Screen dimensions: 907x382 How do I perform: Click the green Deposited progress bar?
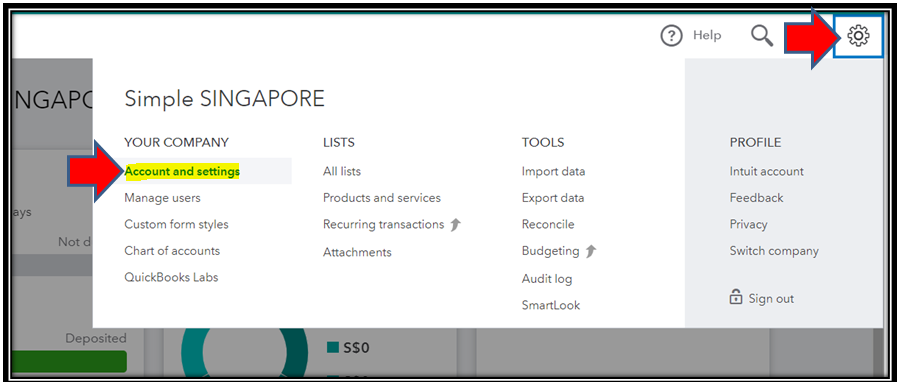pos(69,361)
